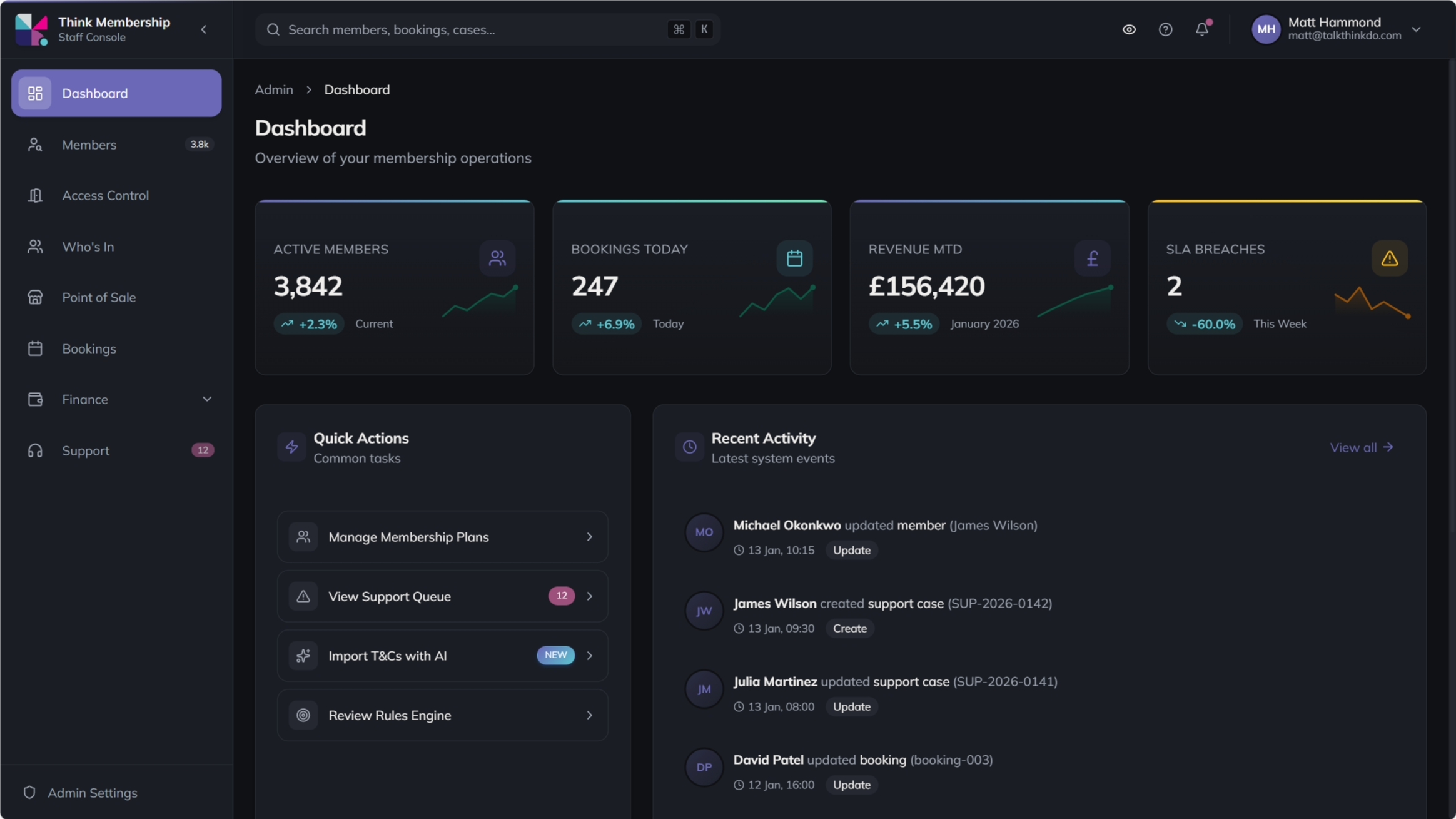Click Update tag on Michael Okonkwo activity
1456x819 pixels.
[x=851, y=550]
